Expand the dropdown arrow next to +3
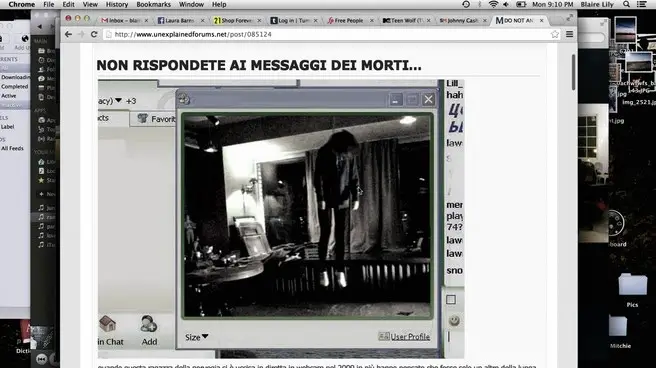This screenshot has width=656, height=368. [x=118, y=100]
